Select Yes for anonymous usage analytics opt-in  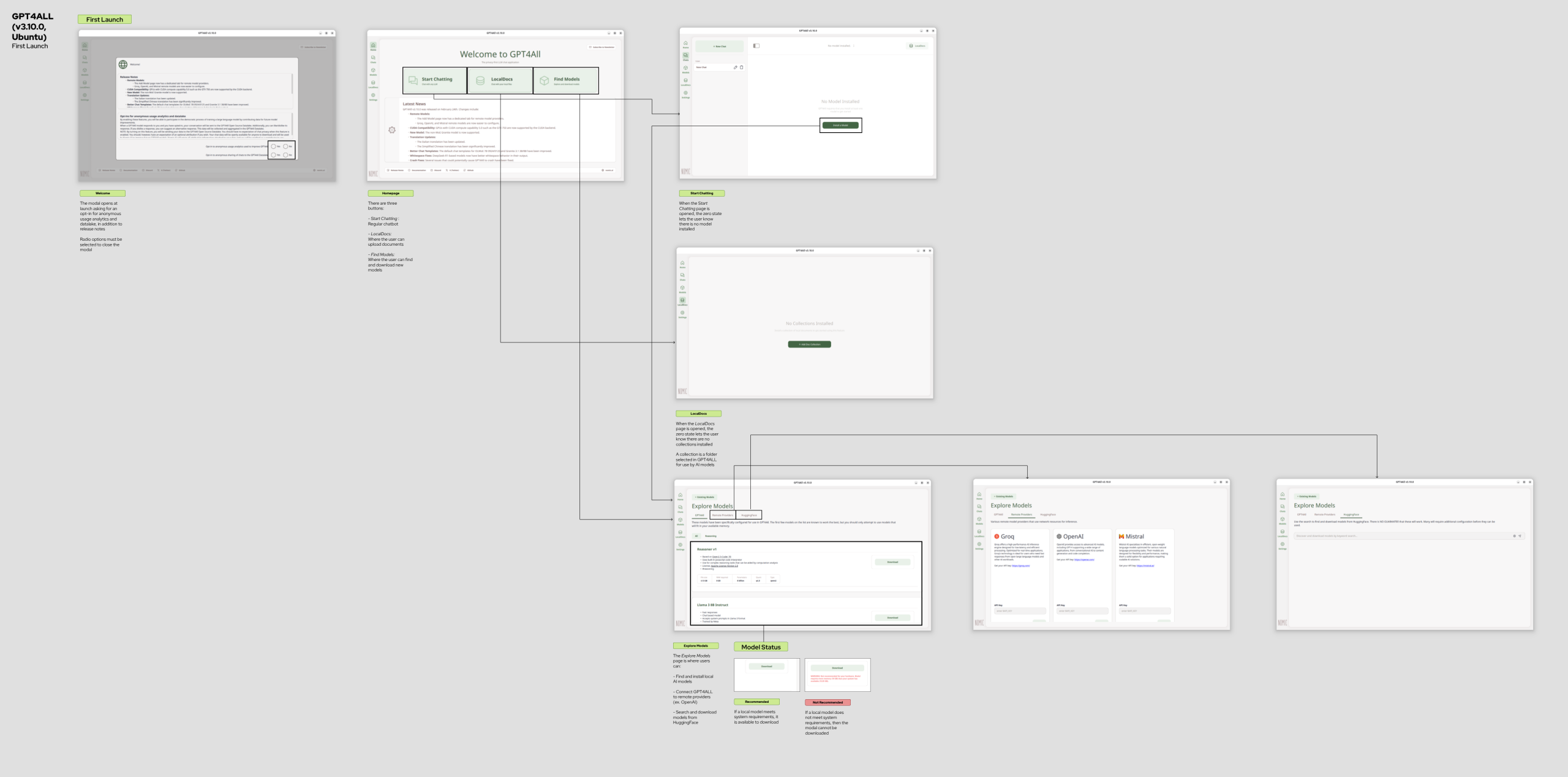pos(274,146)
